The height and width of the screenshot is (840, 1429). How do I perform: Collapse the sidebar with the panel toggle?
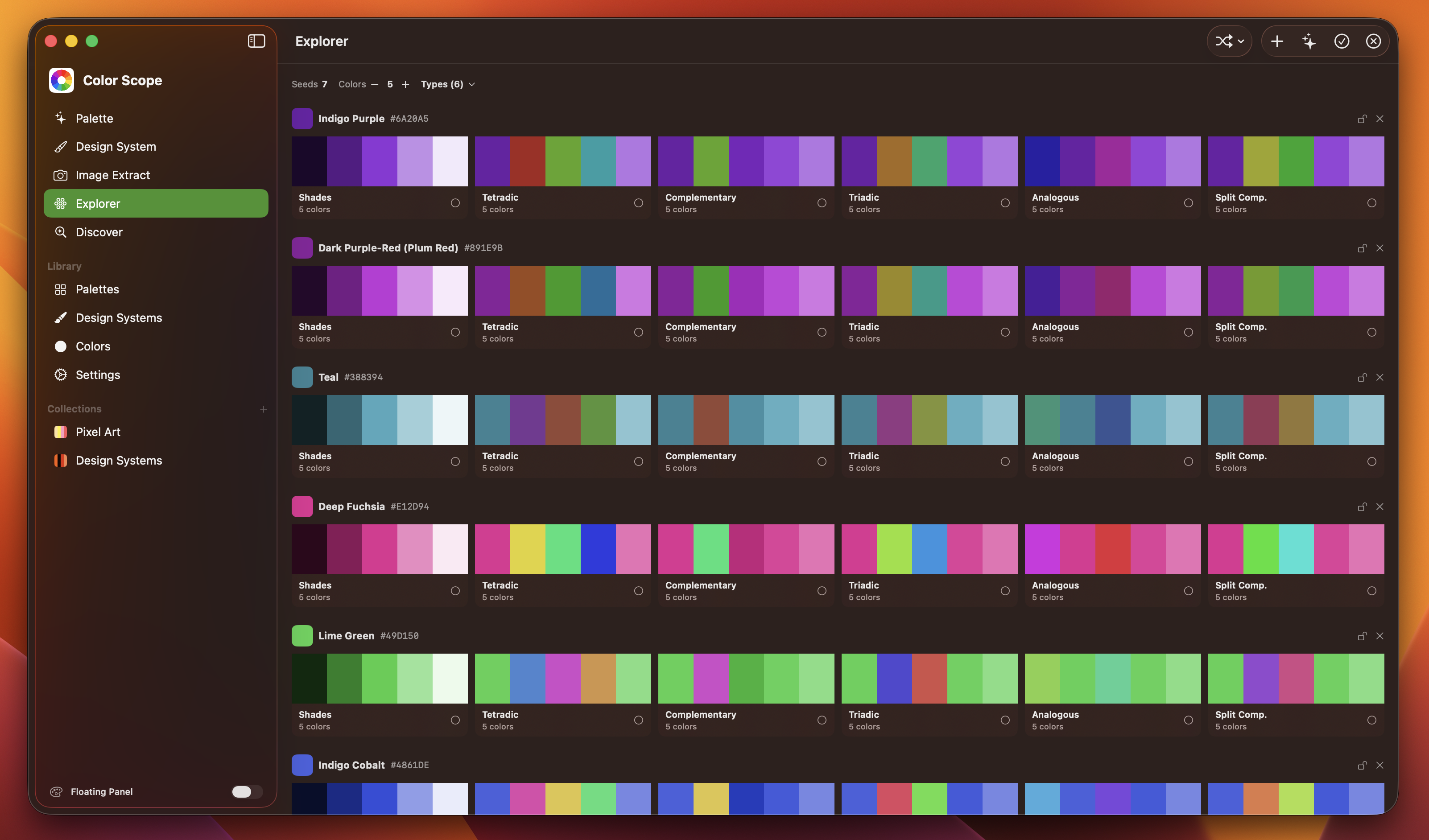[256, 41]
